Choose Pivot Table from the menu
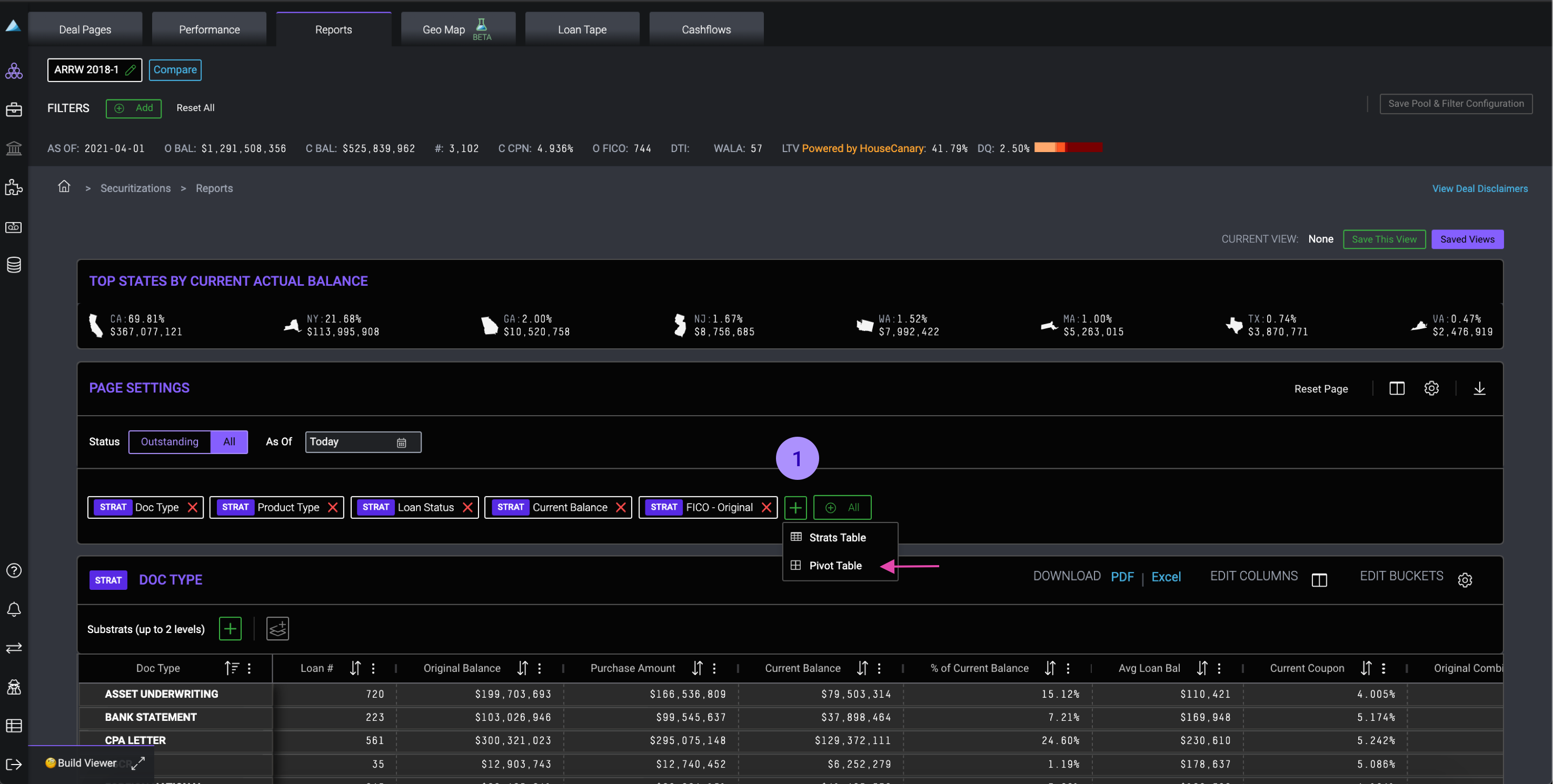1553x784 pixels. tap(835, 565)
